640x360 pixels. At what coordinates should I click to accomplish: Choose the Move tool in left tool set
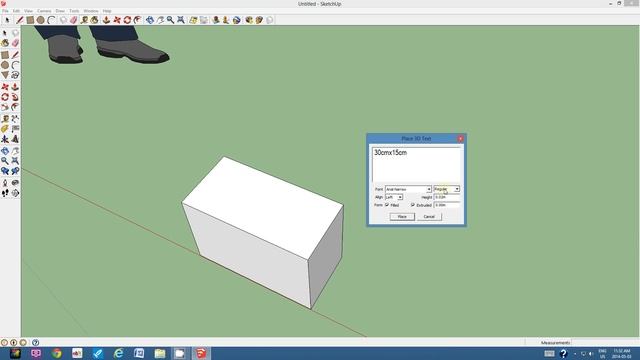click(5, 87)
